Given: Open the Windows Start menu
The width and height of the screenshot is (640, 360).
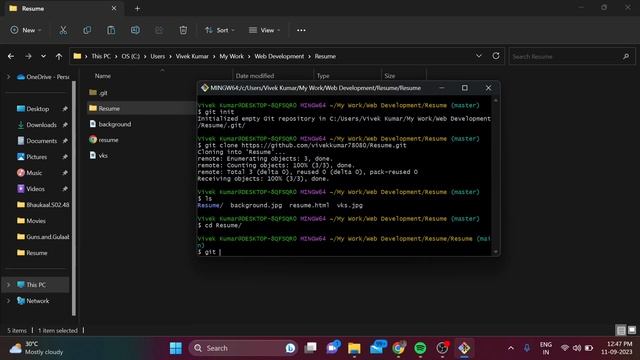Looking at the screenshot, I should click(176, 348).
